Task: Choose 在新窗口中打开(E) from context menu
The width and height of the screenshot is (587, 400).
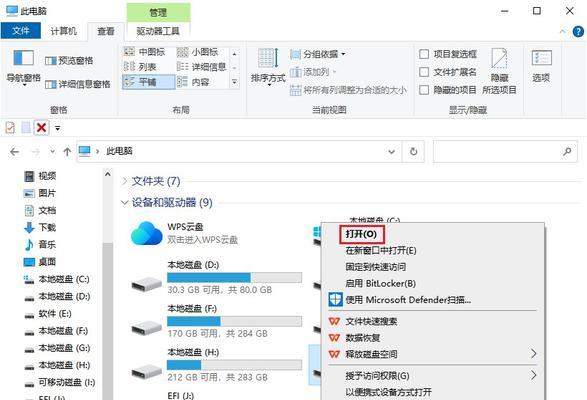Action: (x=381, y=251)
